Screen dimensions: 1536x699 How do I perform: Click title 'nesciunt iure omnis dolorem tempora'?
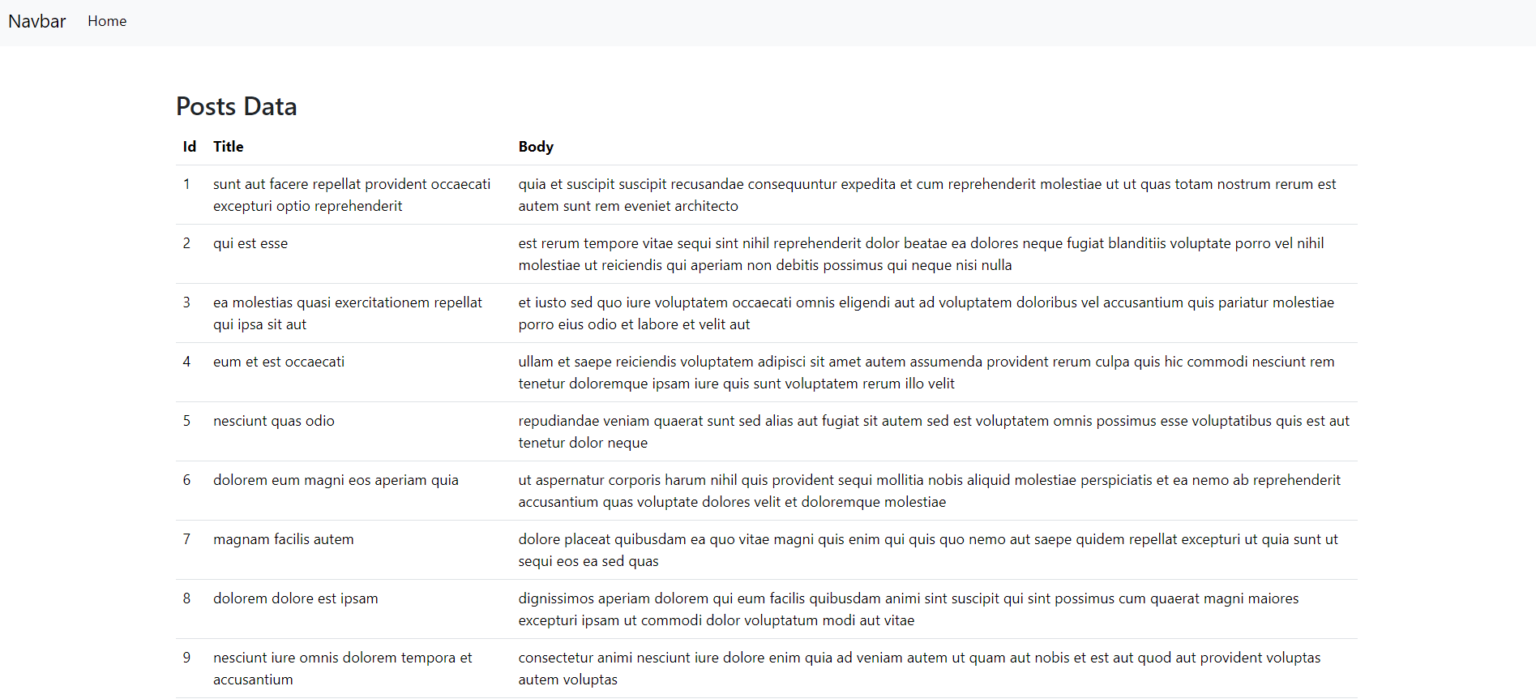(x=335, y=658)
